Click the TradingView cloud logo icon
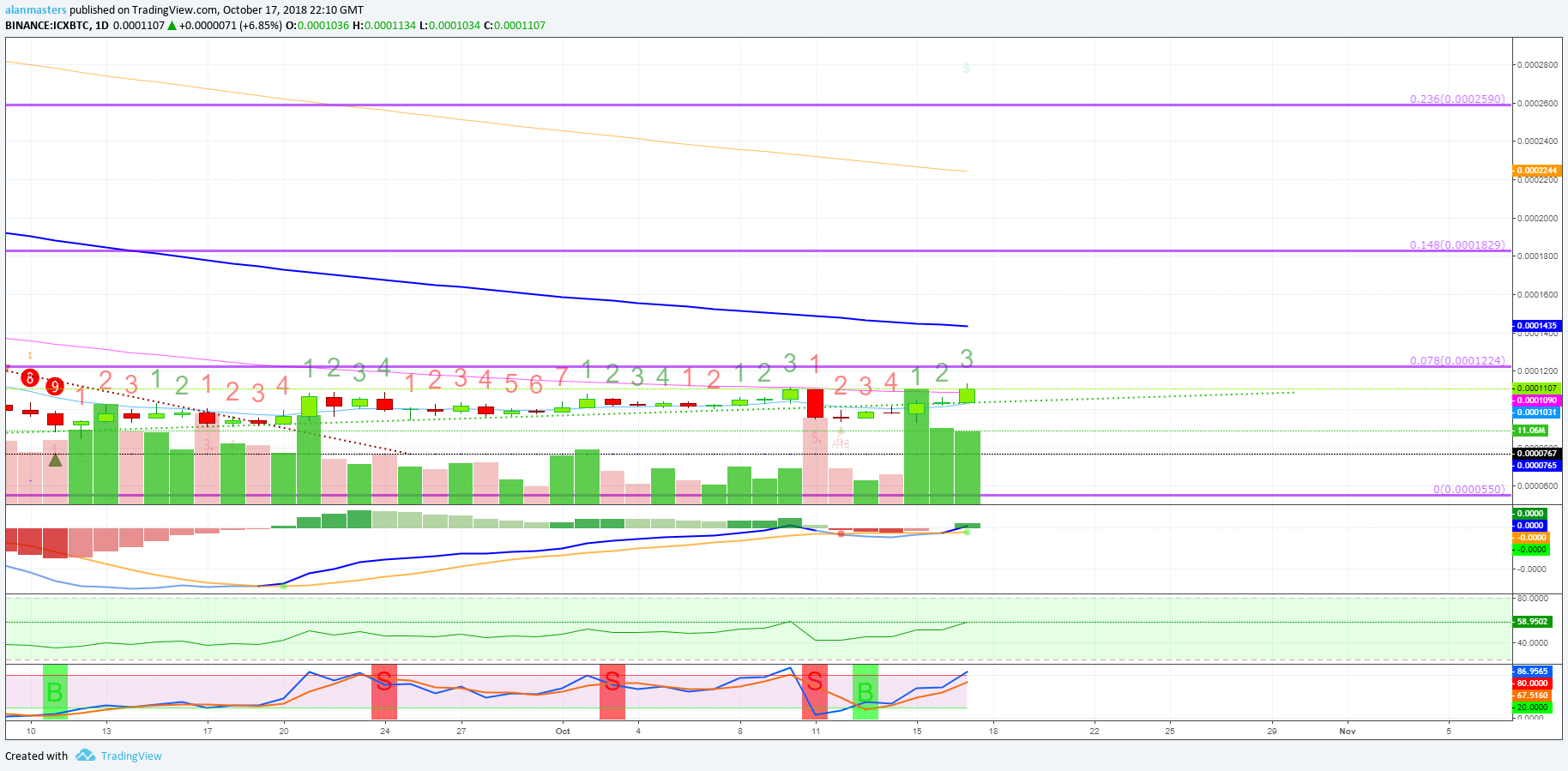This screenshot has width=1568, height=771. (x=85, y=756)
